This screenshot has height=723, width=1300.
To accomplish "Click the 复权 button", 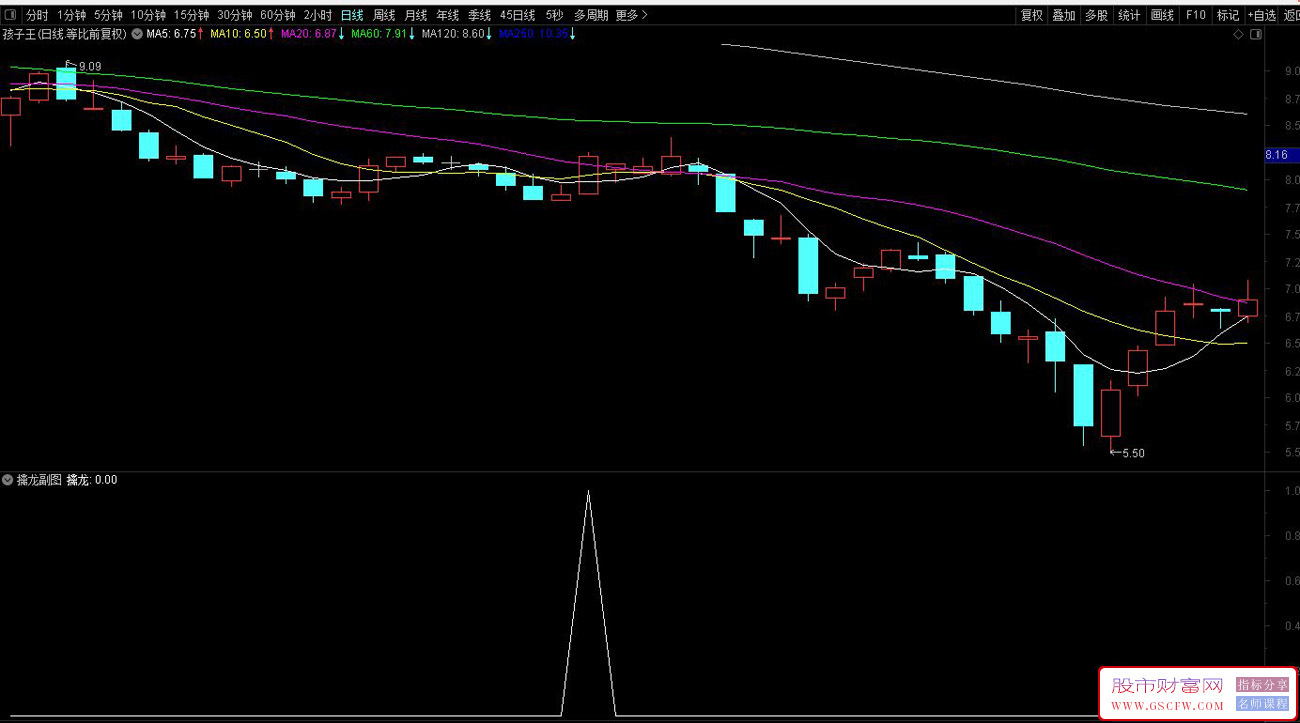I will click(x=1032, y=15).
